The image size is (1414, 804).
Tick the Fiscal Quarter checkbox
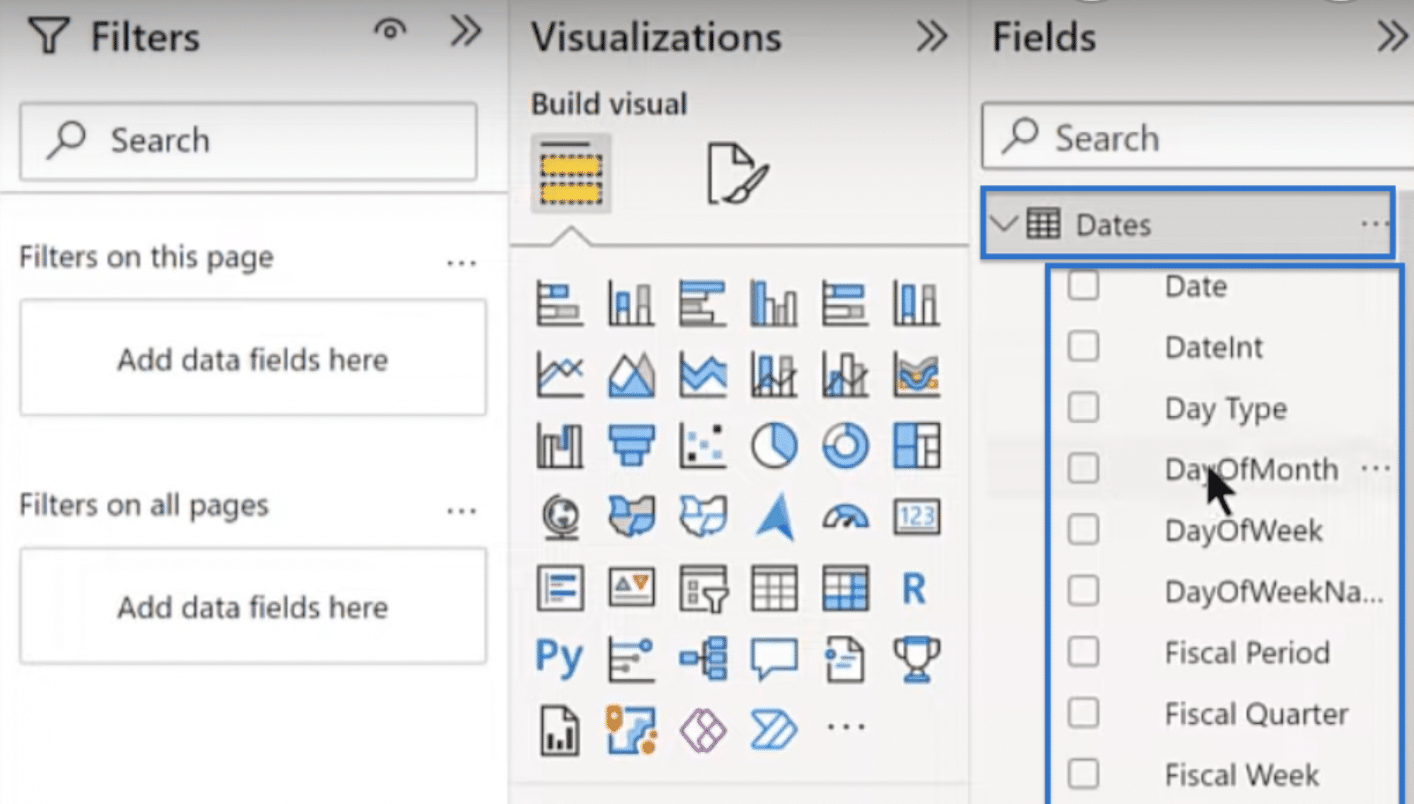pyautogui.click(x=1083, y=713)
